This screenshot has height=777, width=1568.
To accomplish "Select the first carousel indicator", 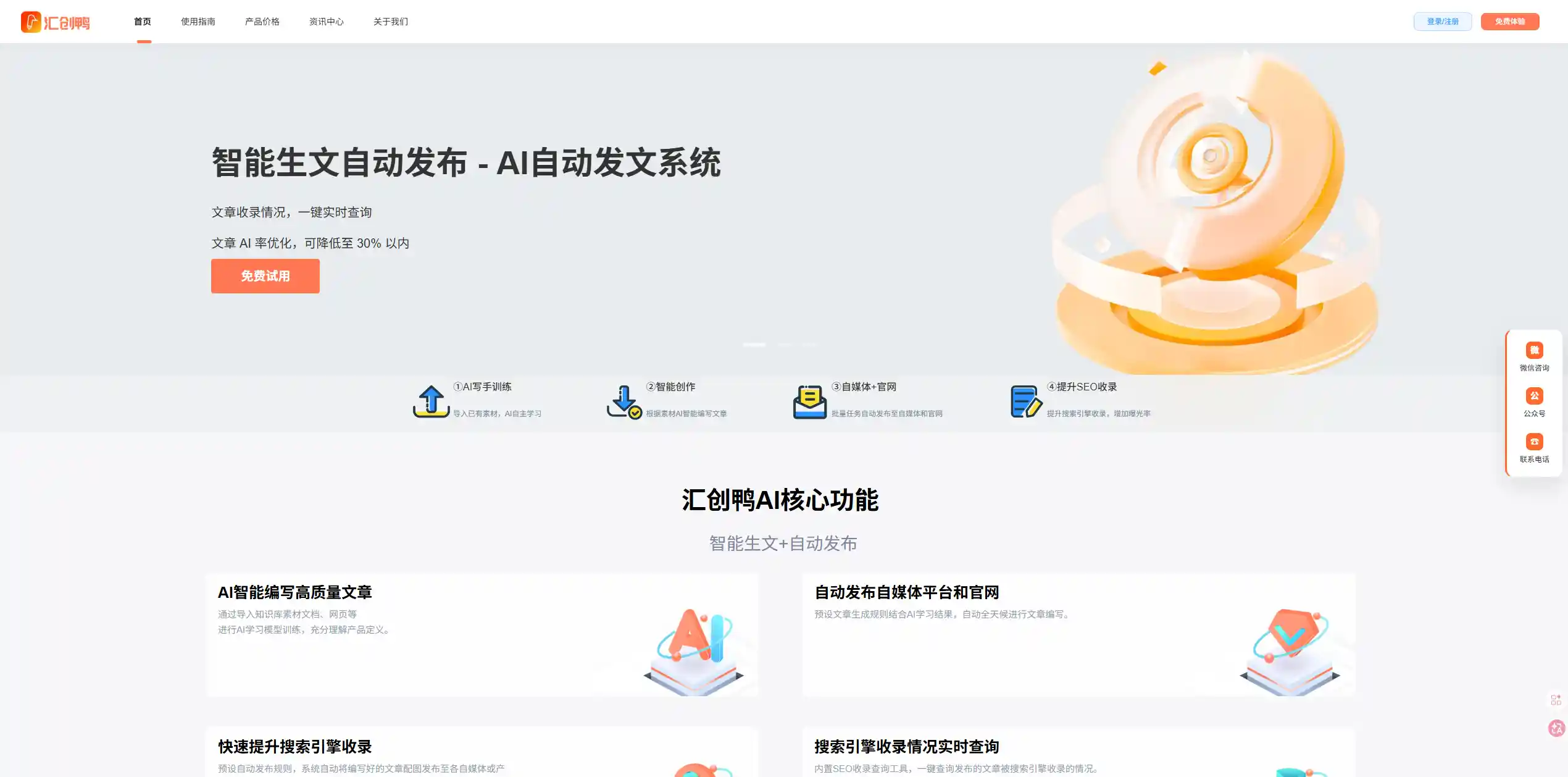I will [754, 345].
